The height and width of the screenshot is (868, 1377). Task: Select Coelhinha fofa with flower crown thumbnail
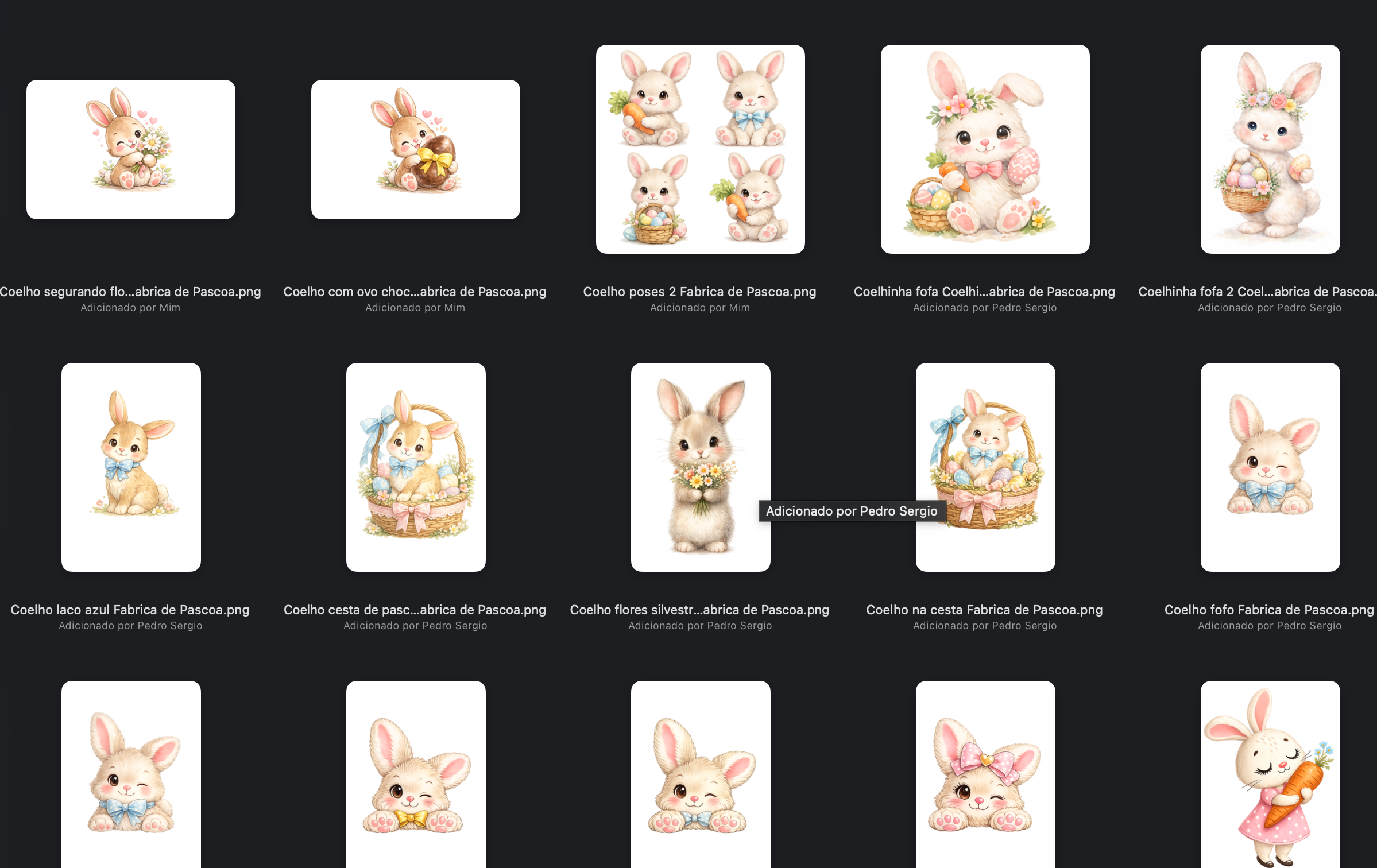coord(985,149)
